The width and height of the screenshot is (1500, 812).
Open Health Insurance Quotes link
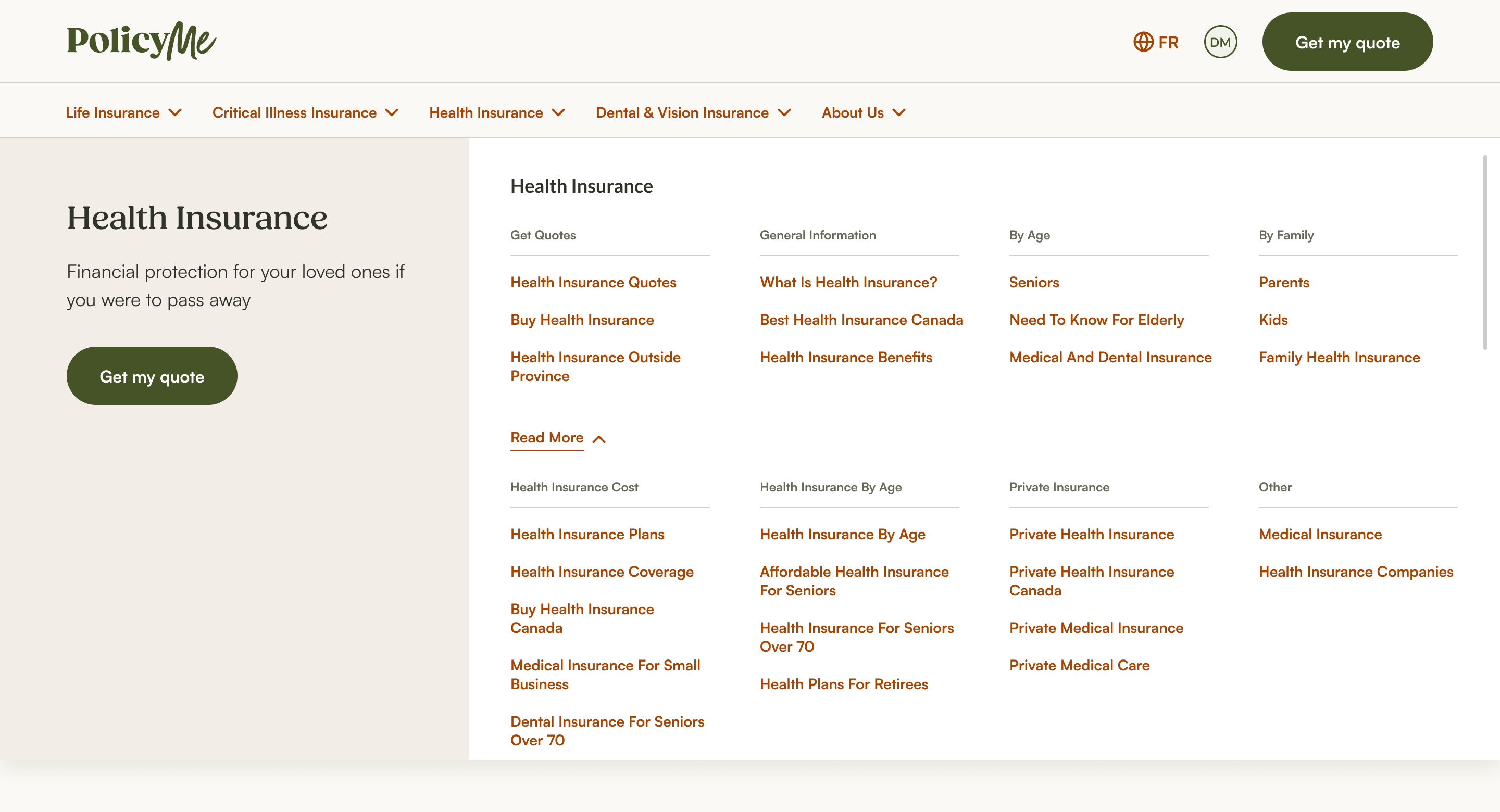(x=593, y=282)
